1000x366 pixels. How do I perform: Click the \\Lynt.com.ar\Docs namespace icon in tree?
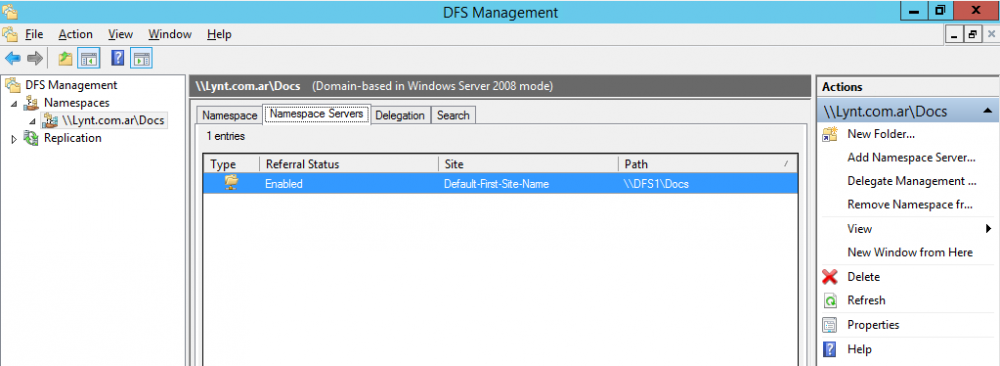(49, 120)
